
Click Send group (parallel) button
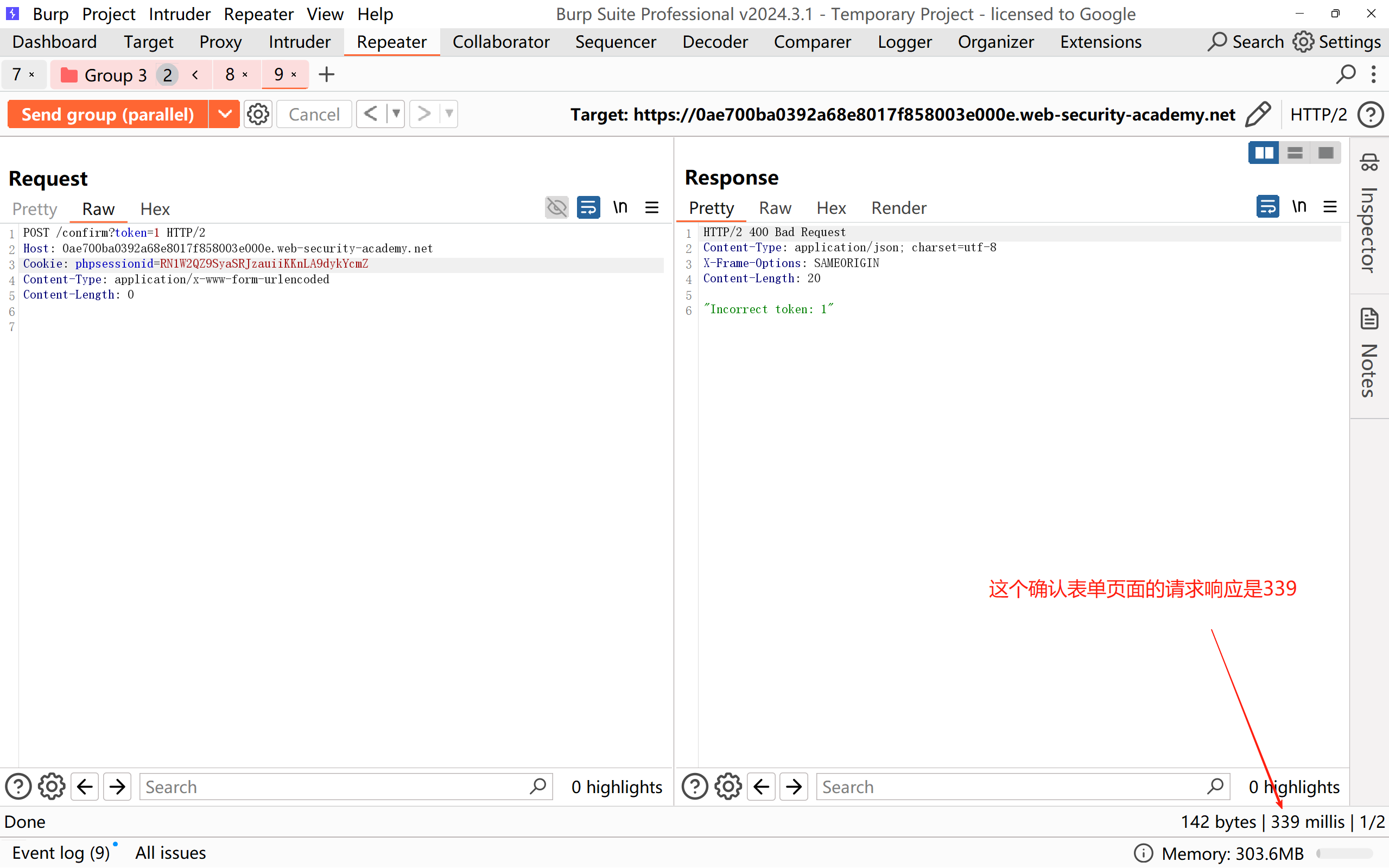(x=108, y=113)
